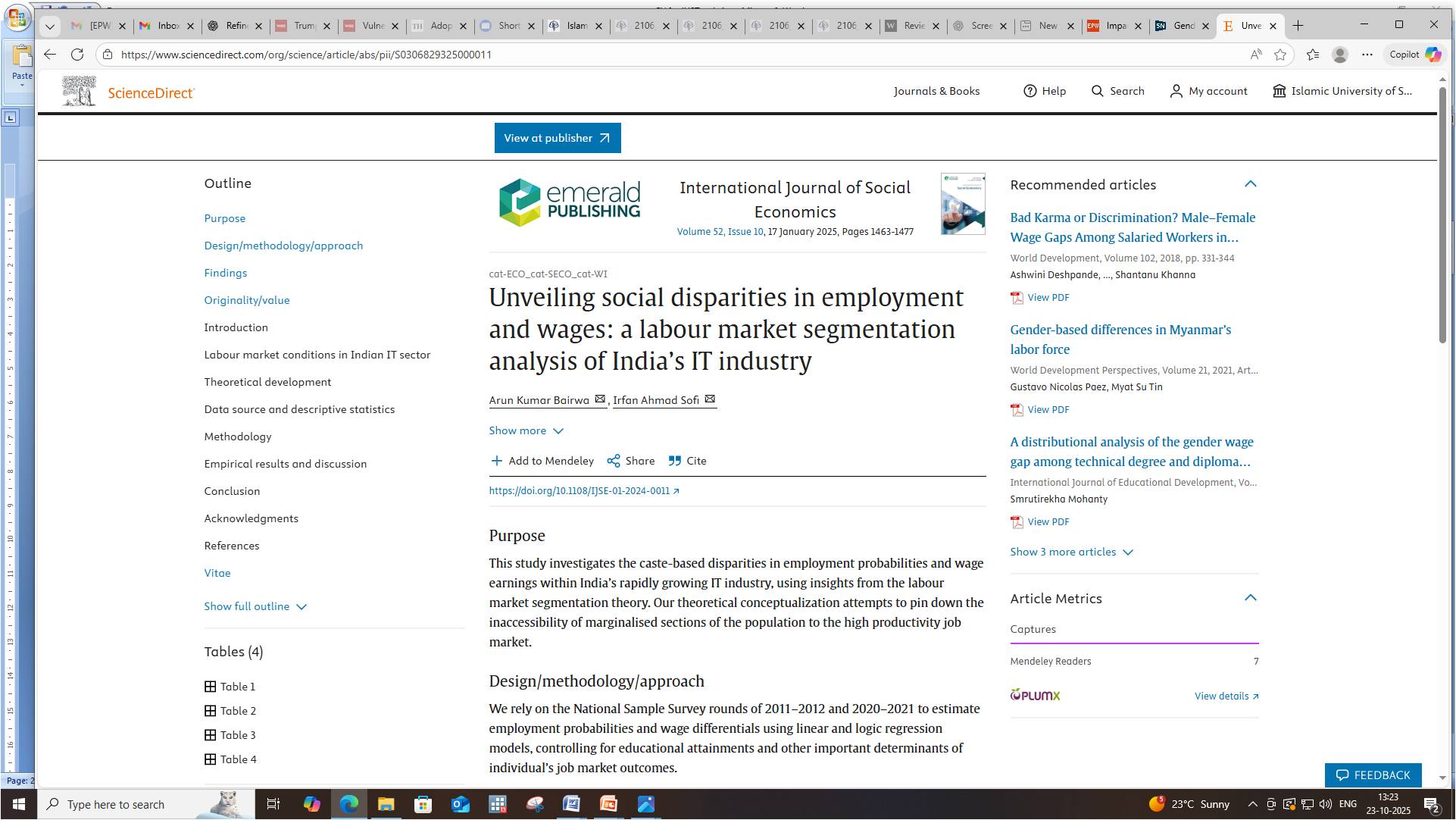Click the Add to Mendeley plus icon
Viewport: 1456px width, 820px height.
[496, 461]
